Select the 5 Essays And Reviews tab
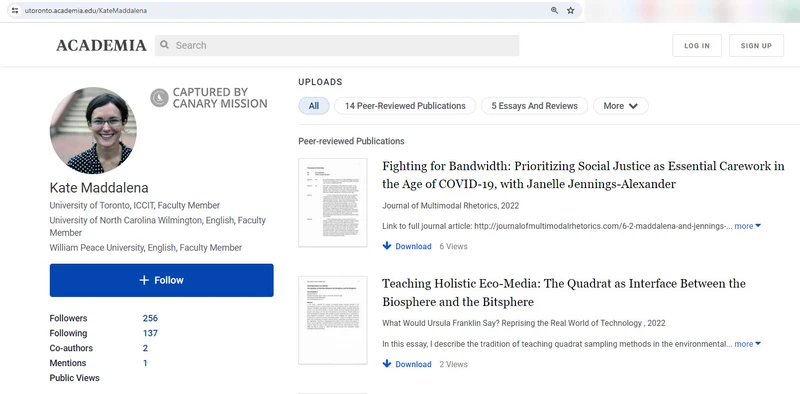Image resolution: width=800 pixels, height=394 pixels. [x=534, y=106]
